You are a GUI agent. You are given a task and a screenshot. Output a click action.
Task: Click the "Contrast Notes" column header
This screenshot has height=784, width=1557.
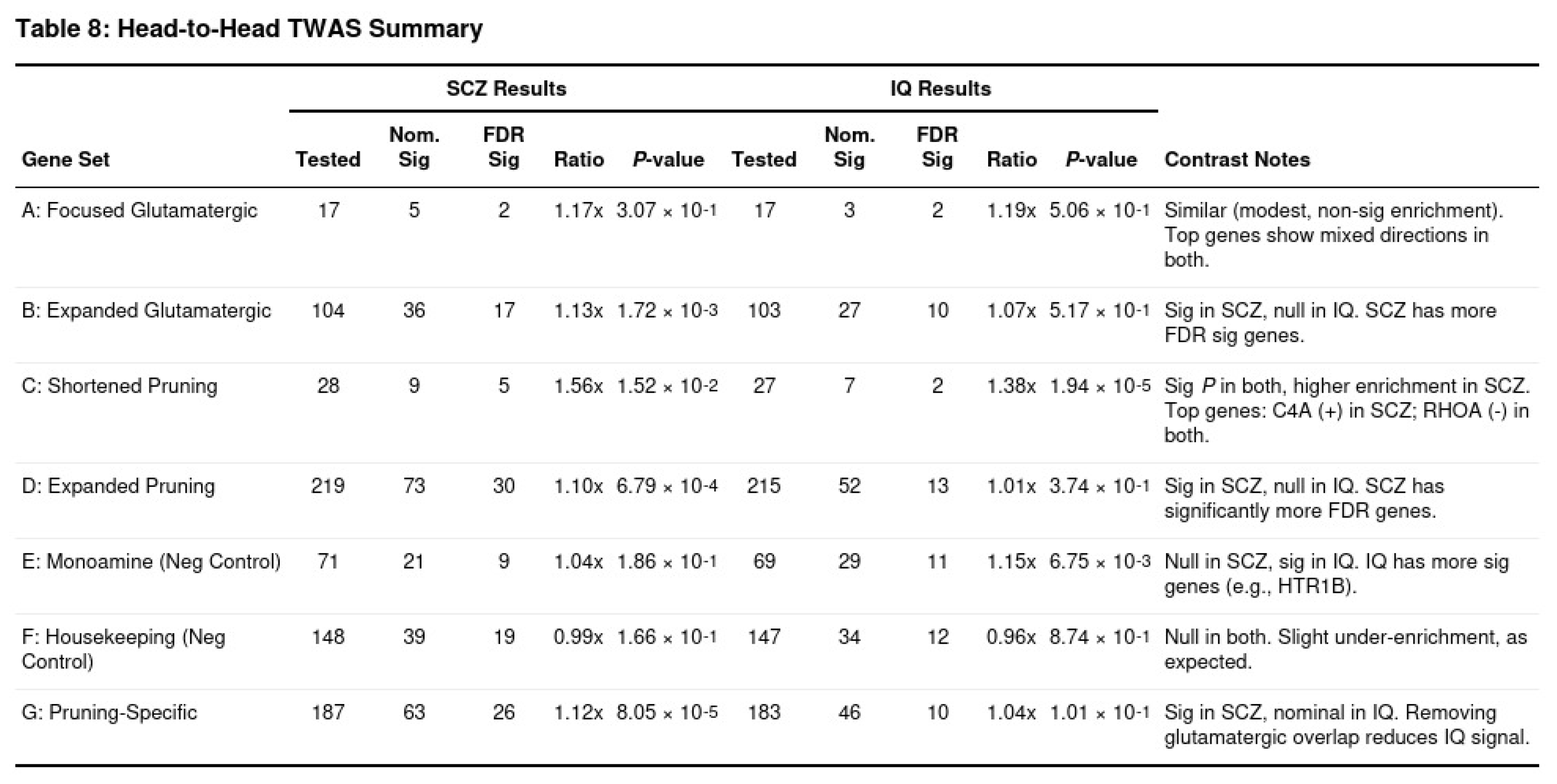click(1237, 159)
